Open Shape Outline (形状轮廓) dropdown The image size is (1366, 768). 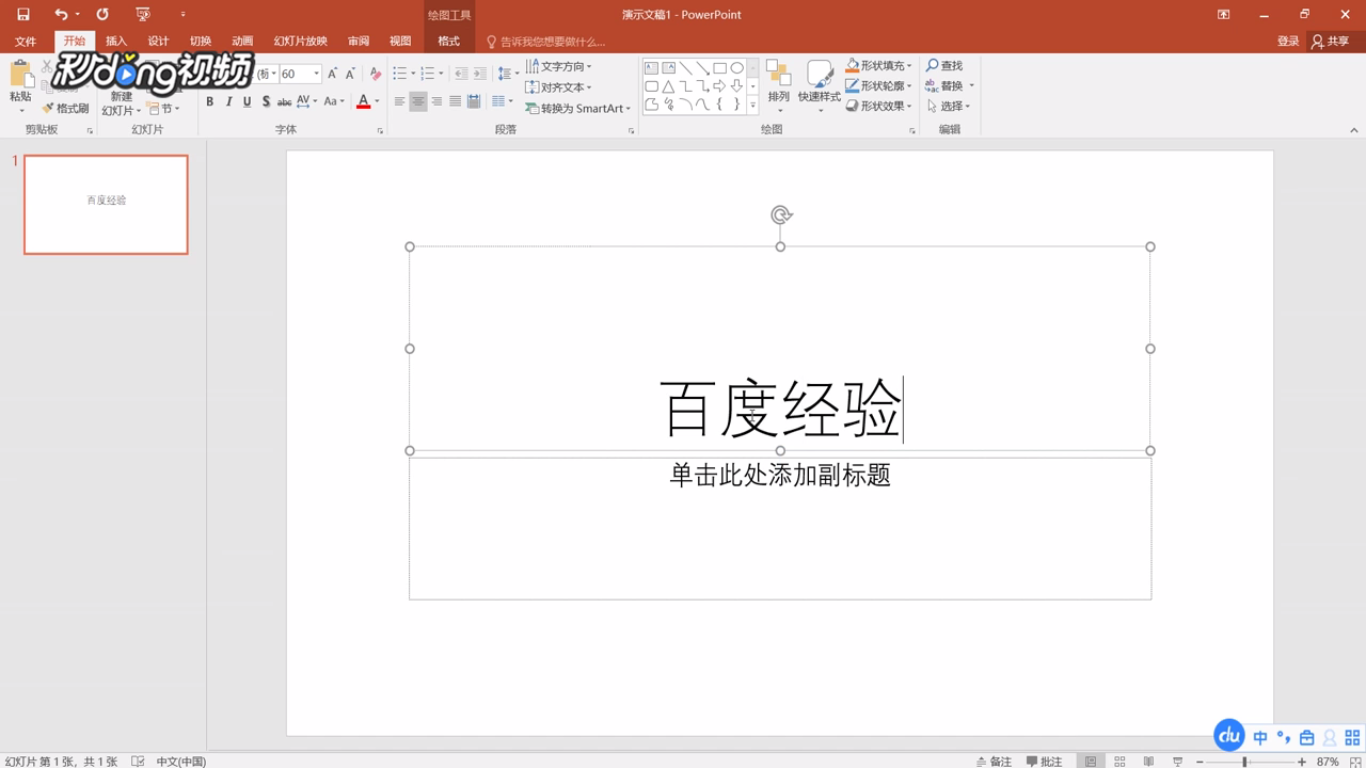(x=879, y=86)
